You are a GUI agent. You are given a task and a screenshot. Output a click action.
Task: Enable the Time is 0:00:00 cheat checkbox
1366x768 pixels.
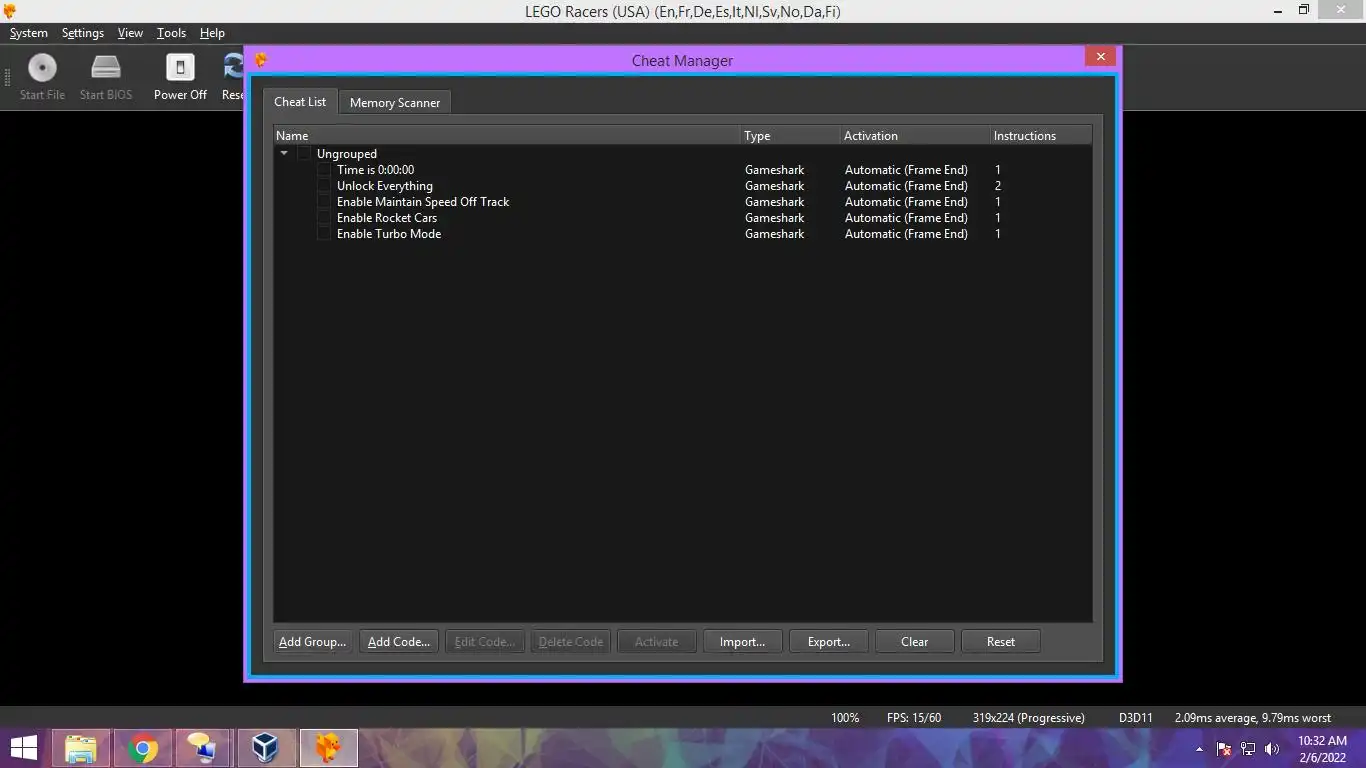(324, 170)
